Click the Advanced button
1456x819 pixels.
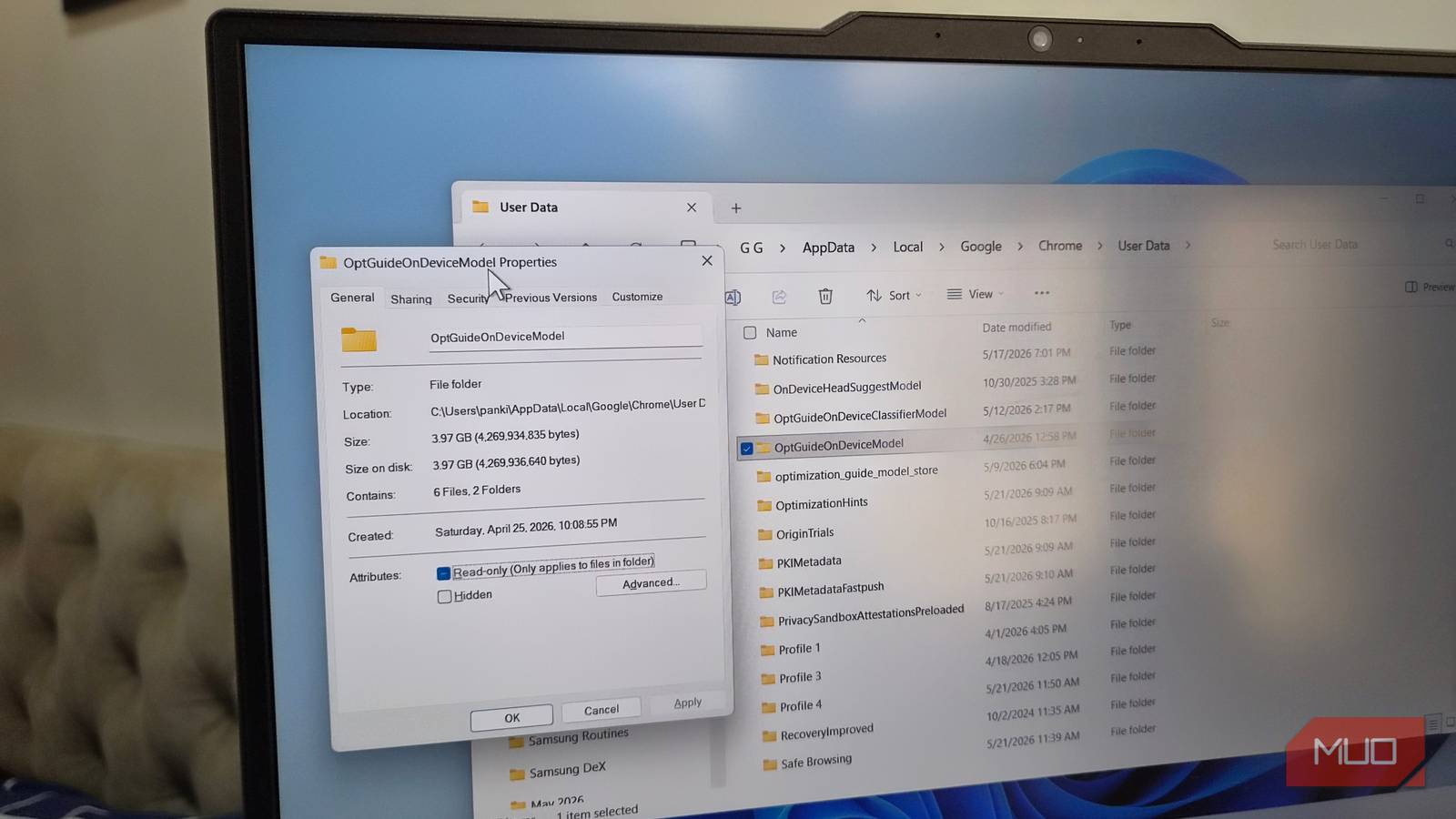651,583
